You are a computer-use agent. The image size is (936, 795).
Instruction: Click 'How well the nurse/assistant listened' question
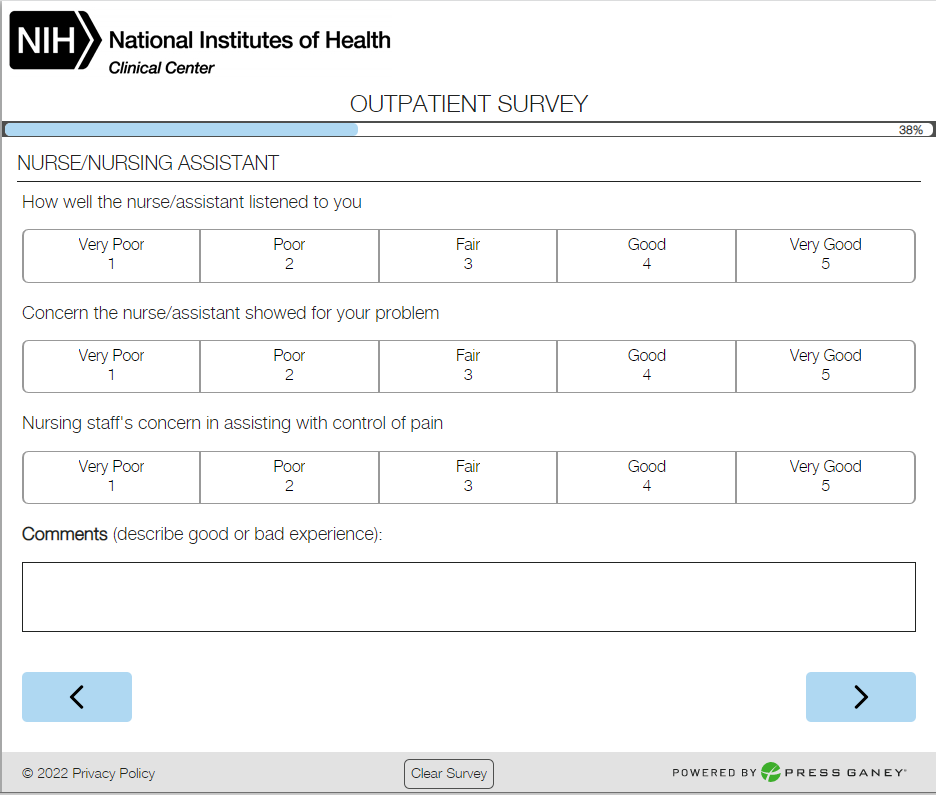192,202
